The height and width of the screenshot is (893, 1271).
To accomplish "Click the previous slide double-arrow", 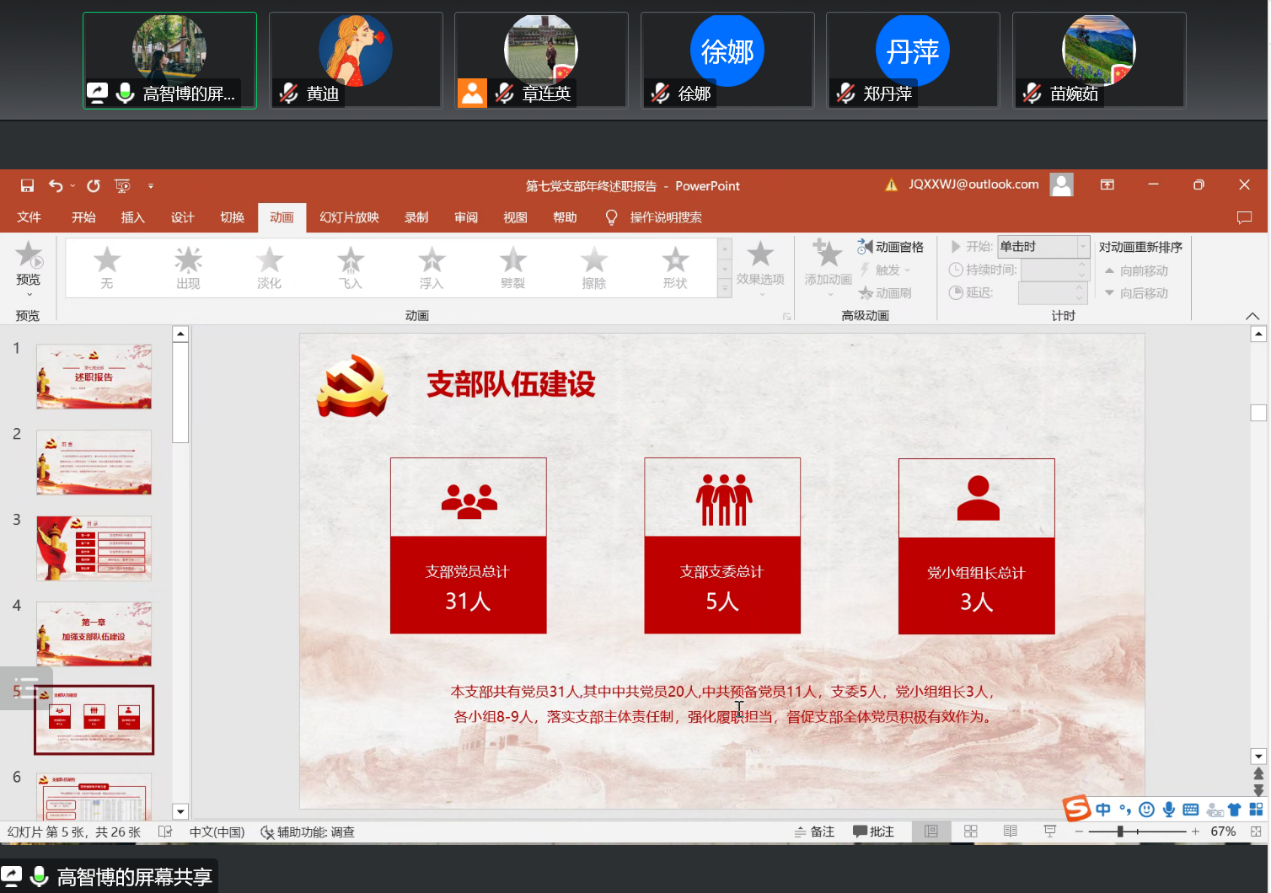I will tap(1259, 774).
